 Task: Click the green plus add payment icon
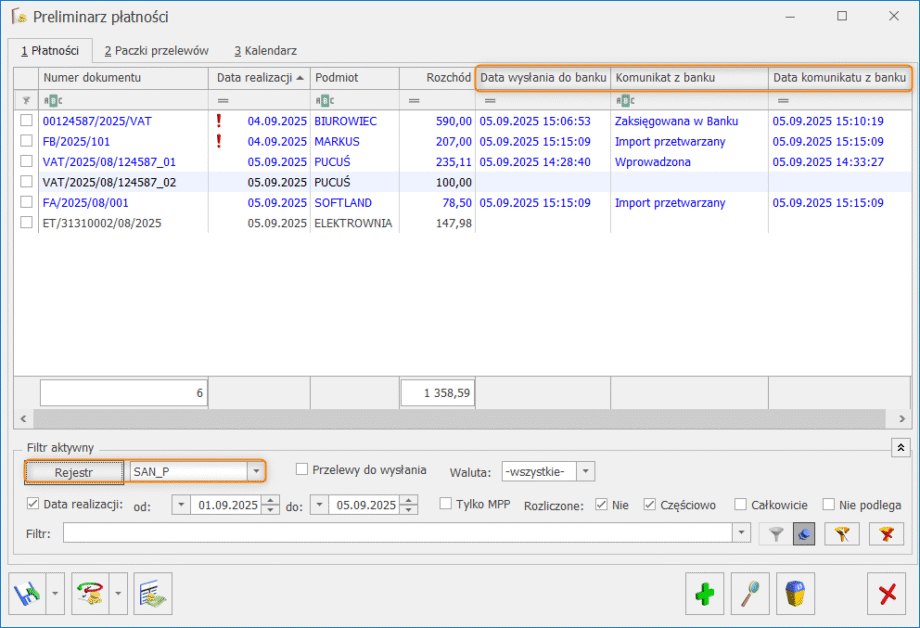pyautogui.click(x=705, y=594)
